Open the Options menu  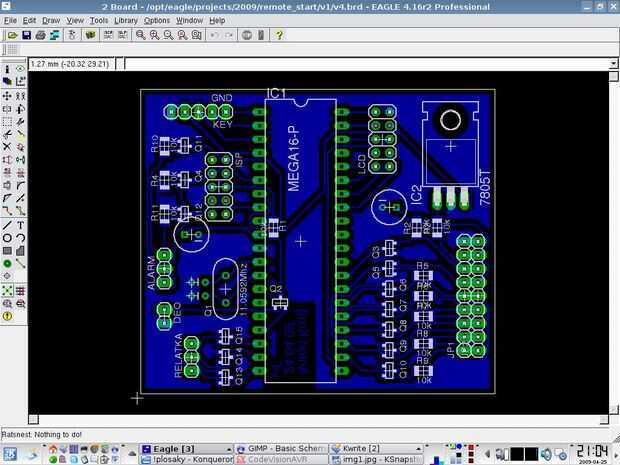(x=157, y=21)
